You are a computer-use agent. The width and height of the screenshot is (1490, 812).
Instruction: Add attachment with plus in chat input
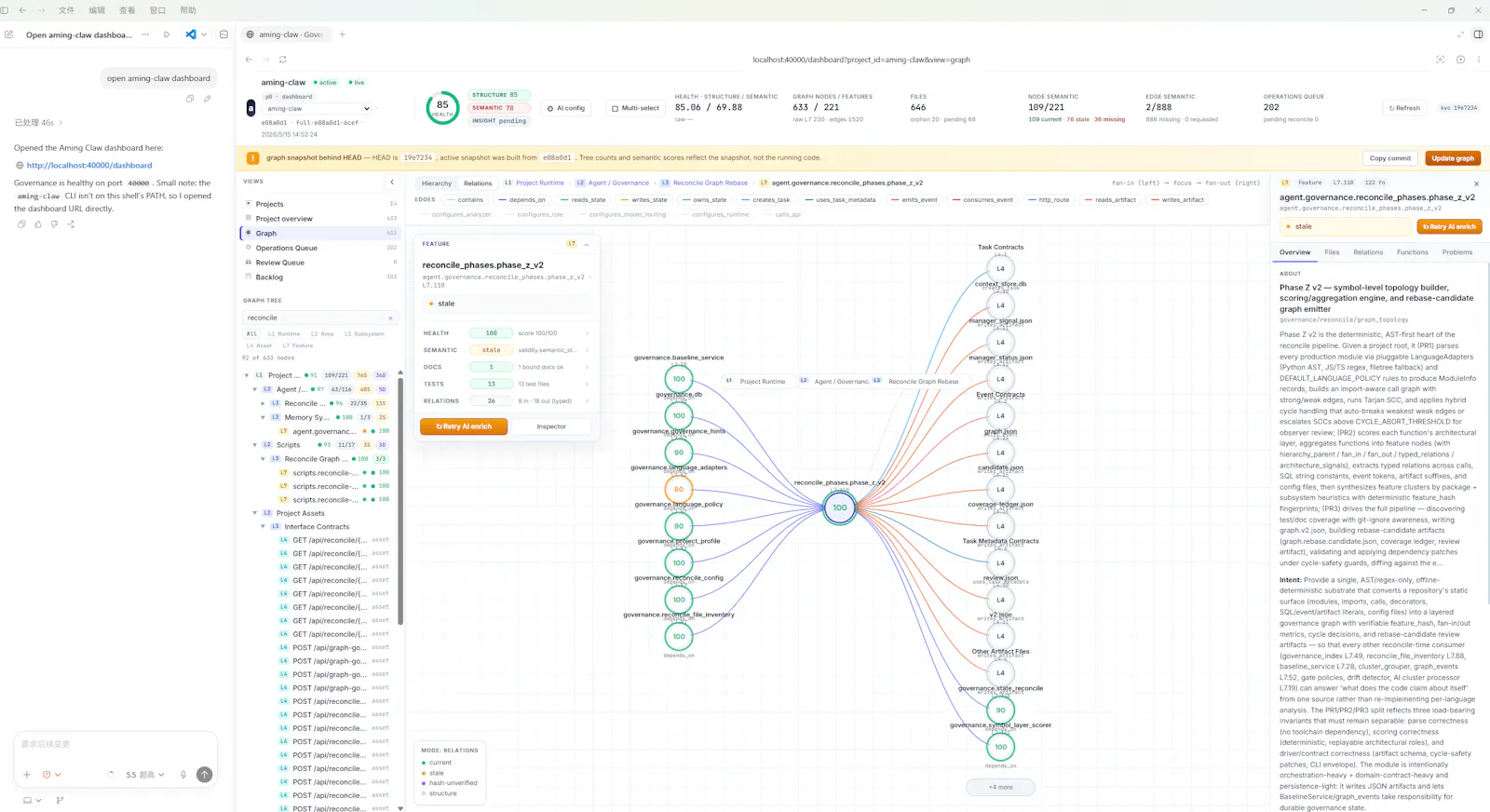click(x=27, y=775)
